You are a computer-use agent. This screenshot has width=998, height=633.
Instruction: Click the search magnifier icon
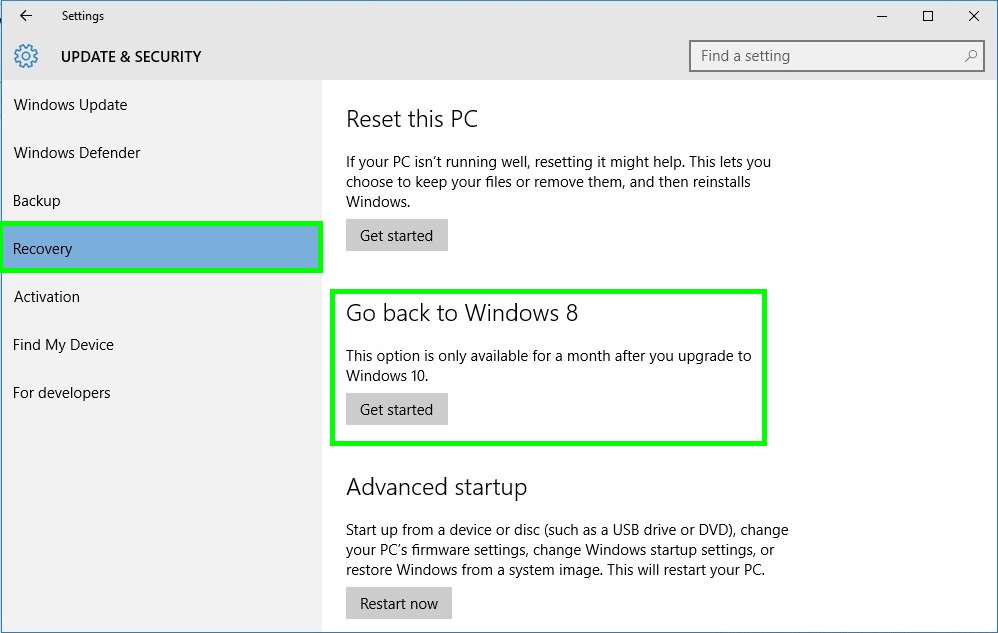tap(969, 56)
